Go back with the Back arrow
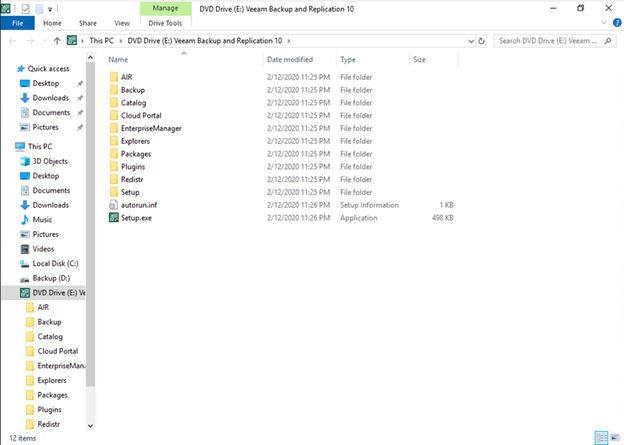The height and width of the screenshot is (445, 624). (13, 41)
